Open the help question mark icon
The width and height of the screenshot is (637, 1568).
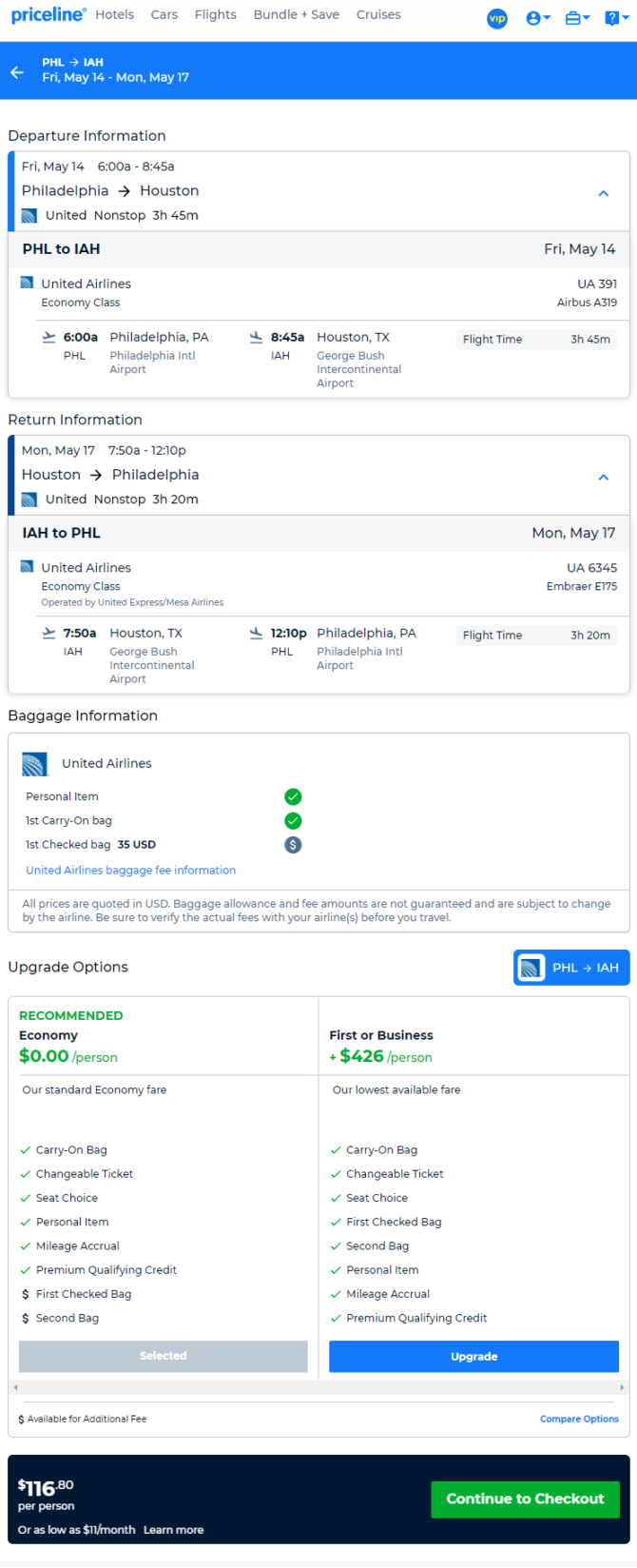click(616, 18)
